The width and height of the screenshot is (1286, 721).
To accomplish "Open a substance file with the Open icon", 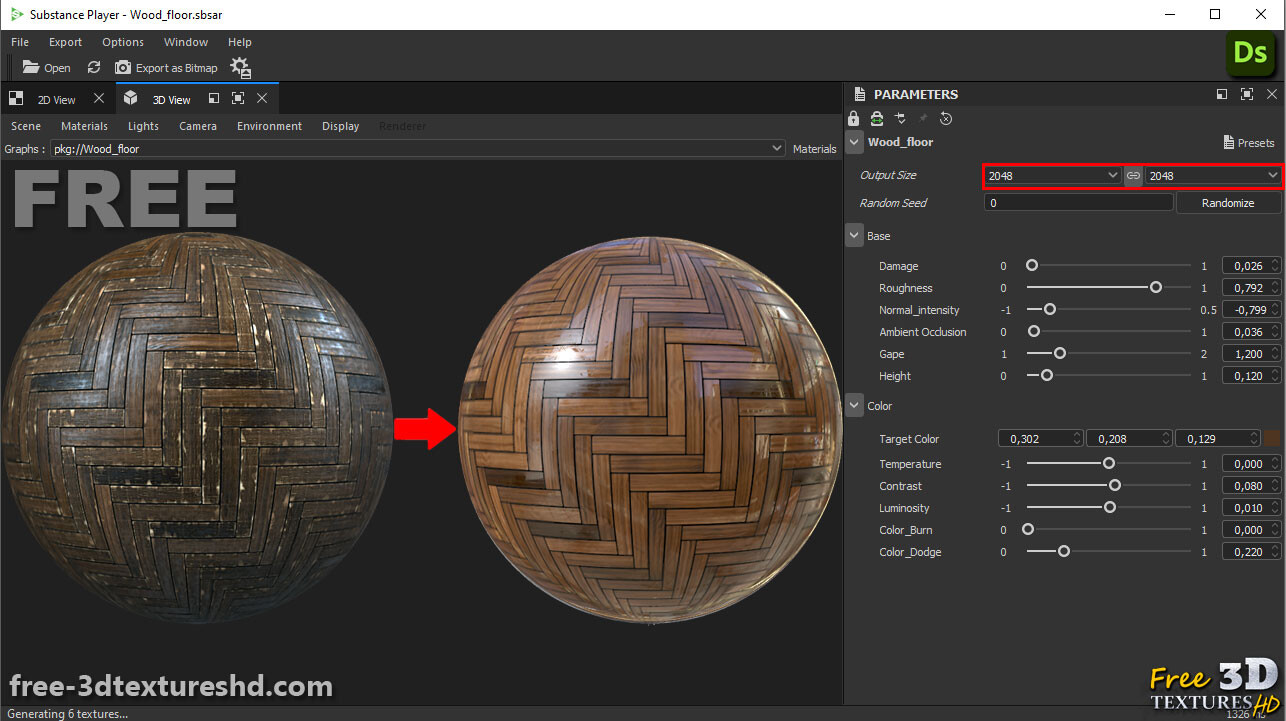I will [30, 67].
